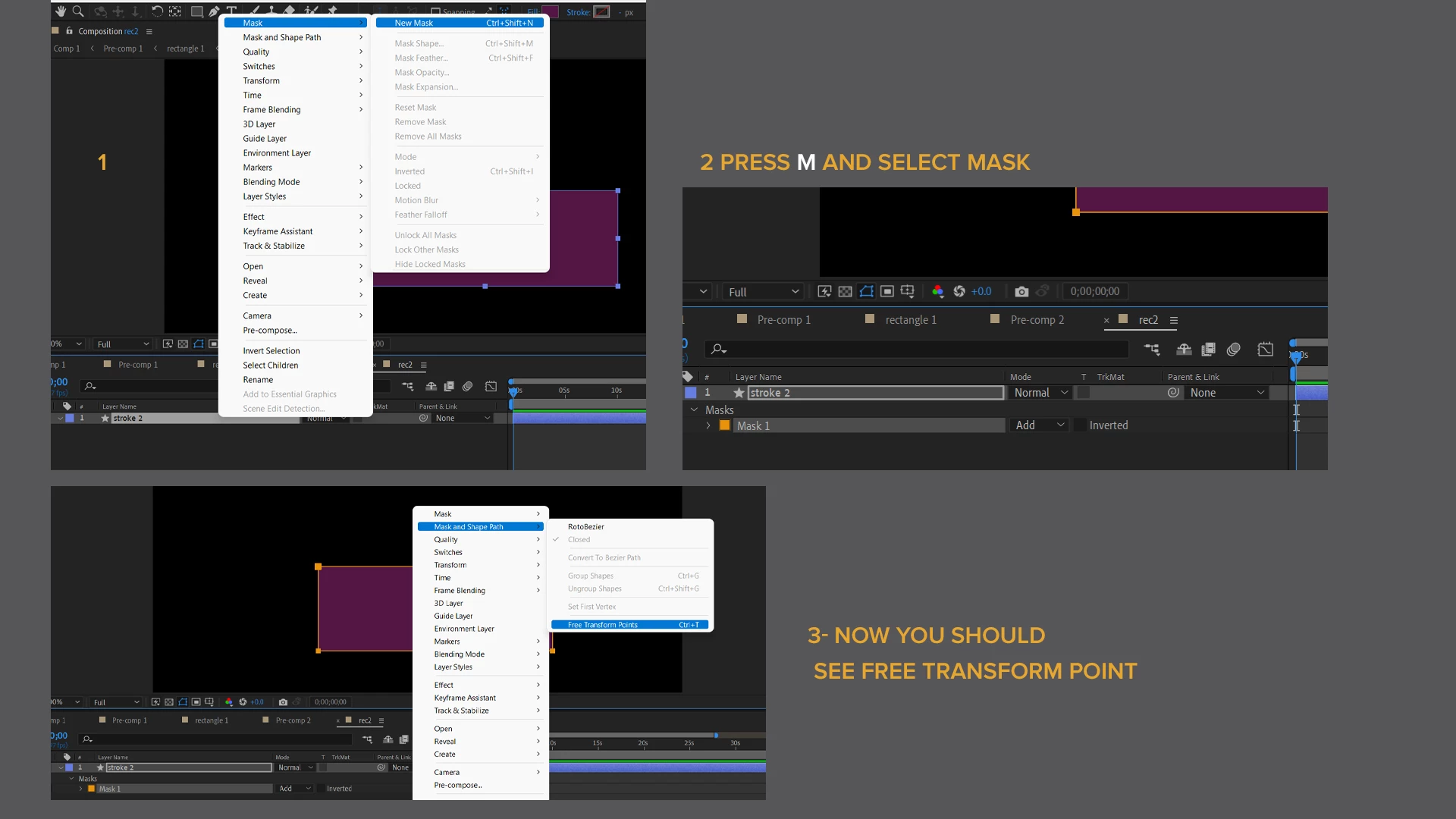Open the Normal blending mode dropdown
Screen dimensions: 1456x819
click(1041, 393)
